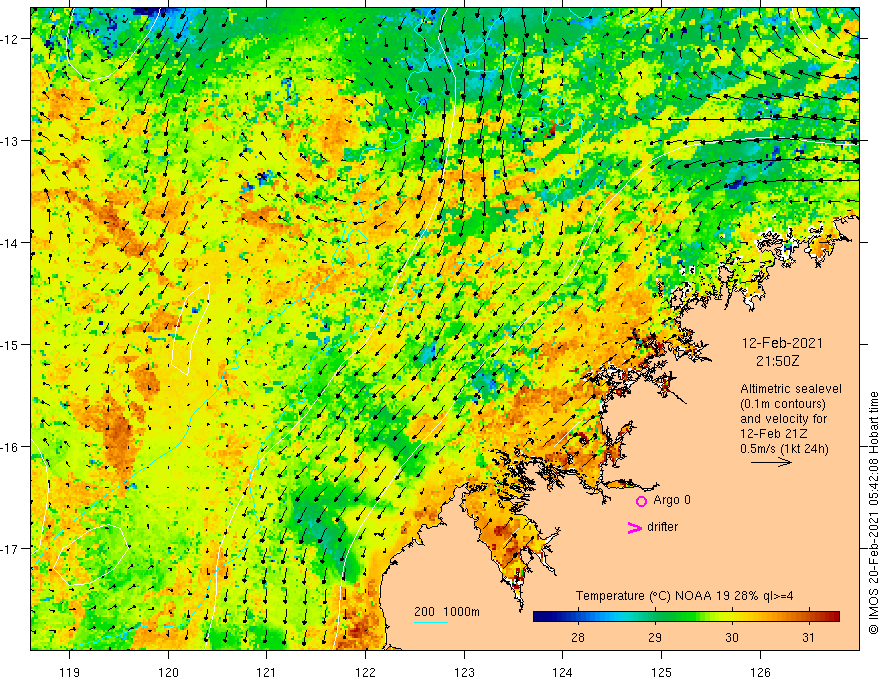This screenshot has height=680, width=880.
Task: Click the temperature color scale bar
Action: click(686, 617)
